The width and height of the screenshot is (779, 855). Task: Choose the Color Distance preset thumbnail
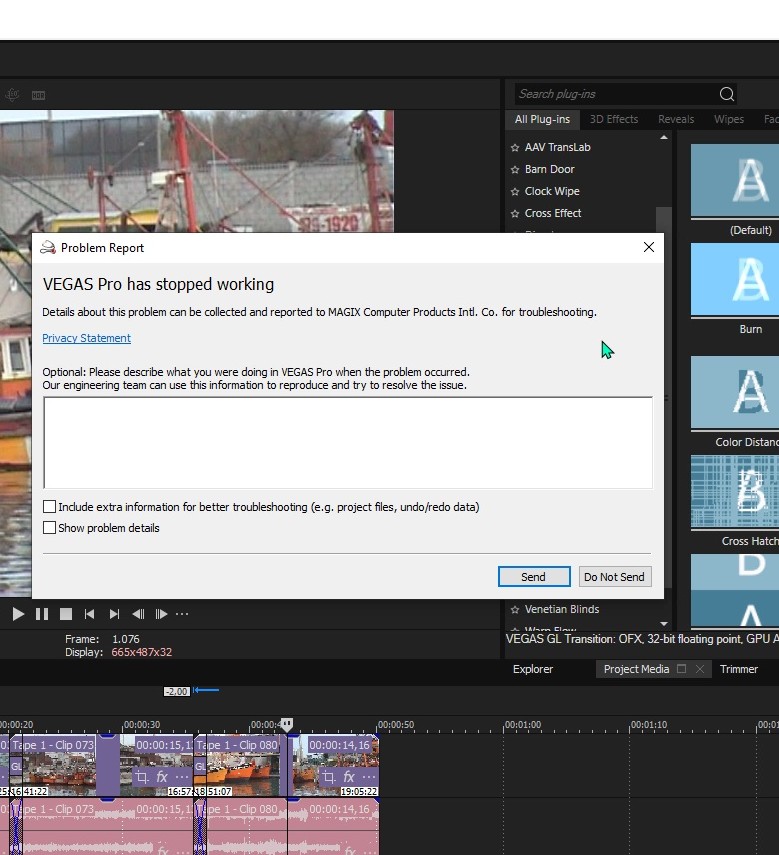[734, 394]
